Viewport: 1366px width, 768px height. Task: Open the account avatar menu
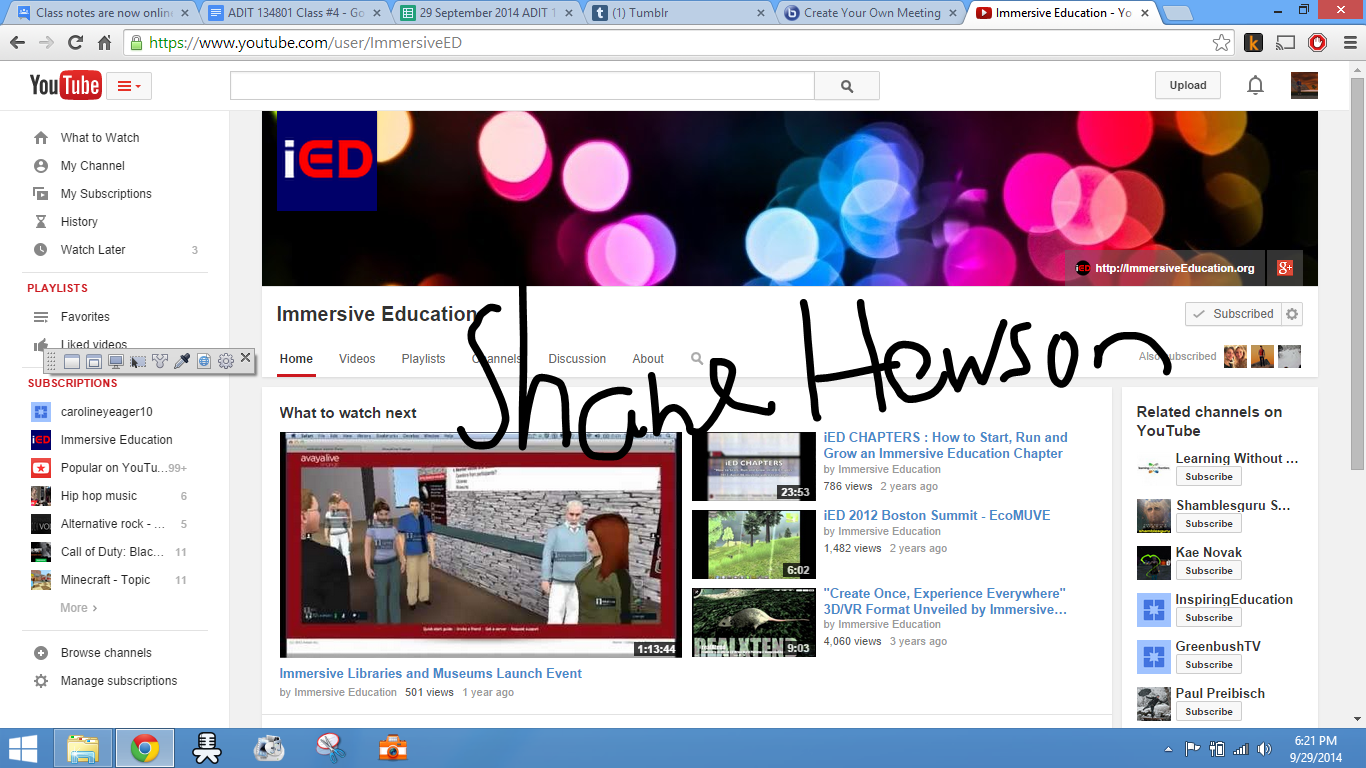(x=1304, y=86)
